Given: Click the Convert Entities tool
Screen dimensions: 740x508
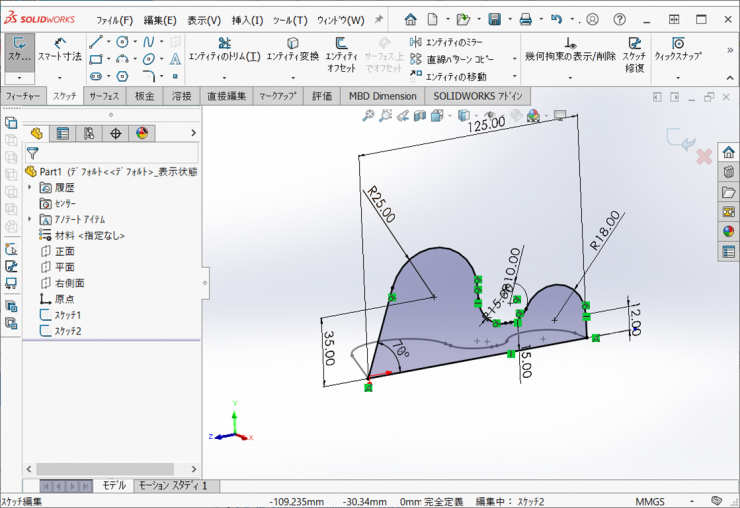Looking at the screenshot, I should pyautogui.click(x=292, y=50).
